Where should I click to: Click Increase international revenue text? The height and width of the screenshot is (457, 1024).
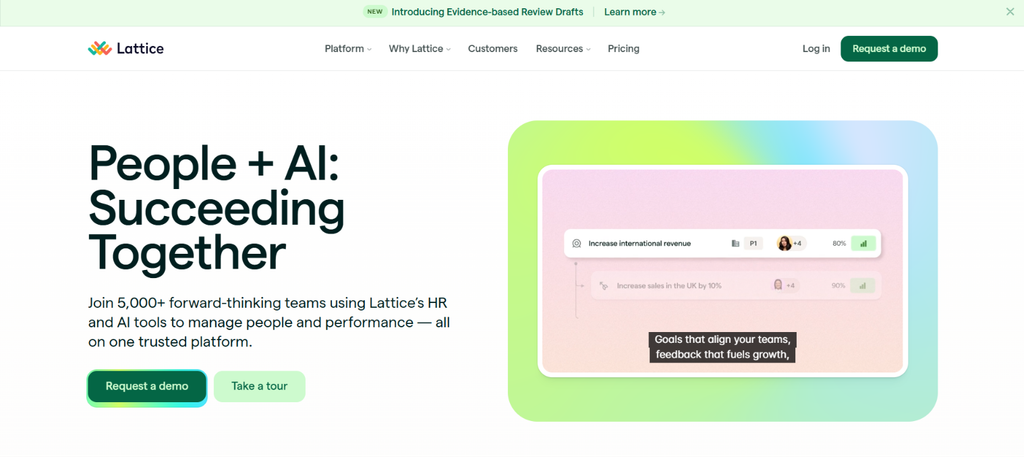coord(639,244)
